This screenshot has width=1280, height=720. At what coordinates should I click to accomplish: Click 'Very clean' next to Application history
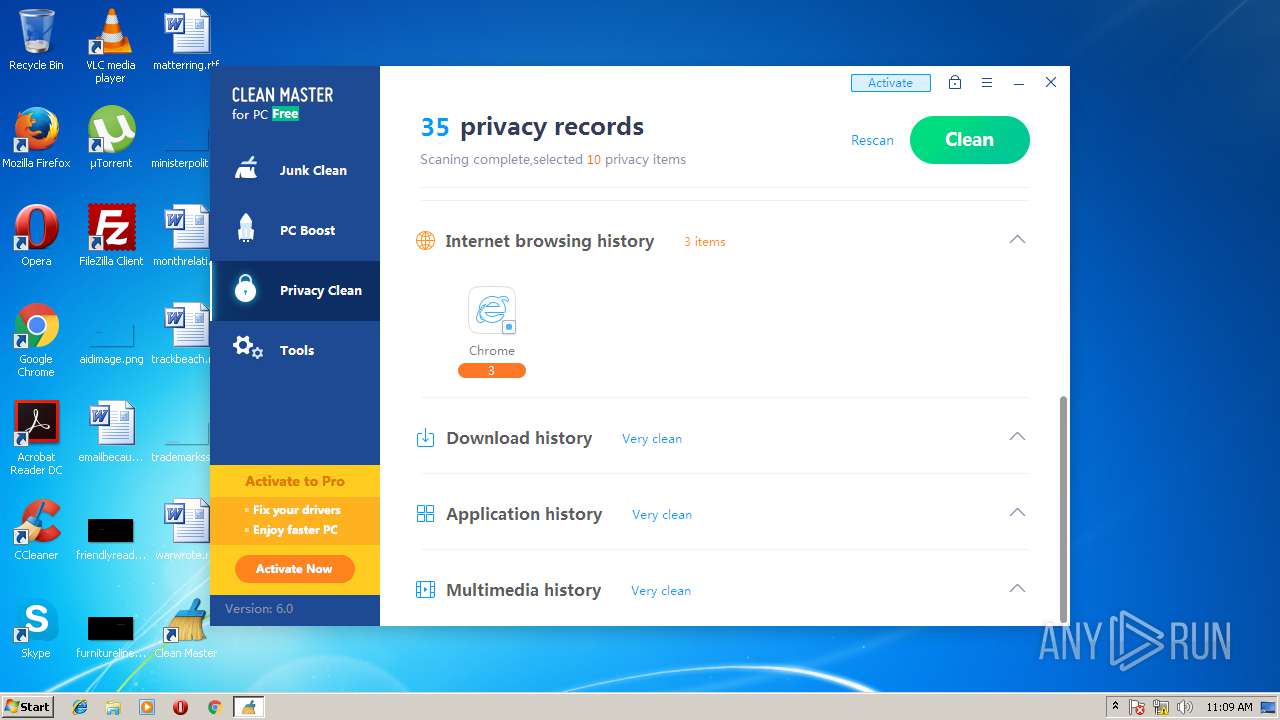pyautogui.click(x=662, y=515)
